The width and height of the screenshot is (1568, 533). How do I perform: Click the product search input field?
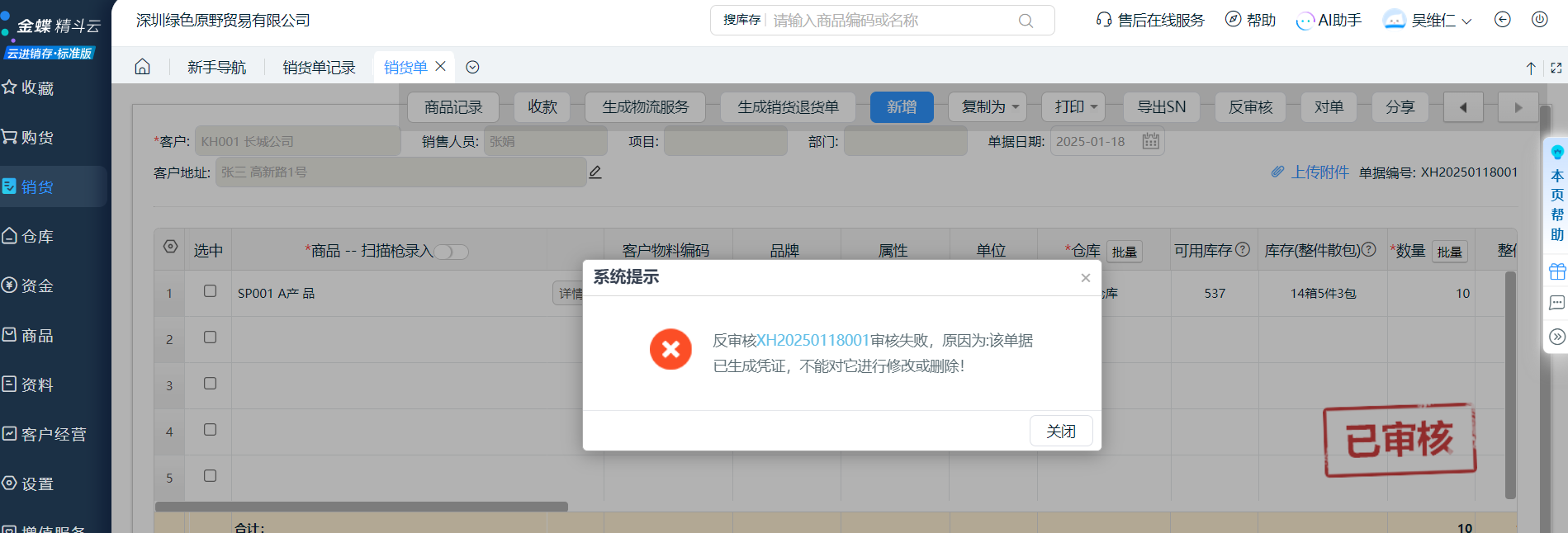tap(892, 21)
